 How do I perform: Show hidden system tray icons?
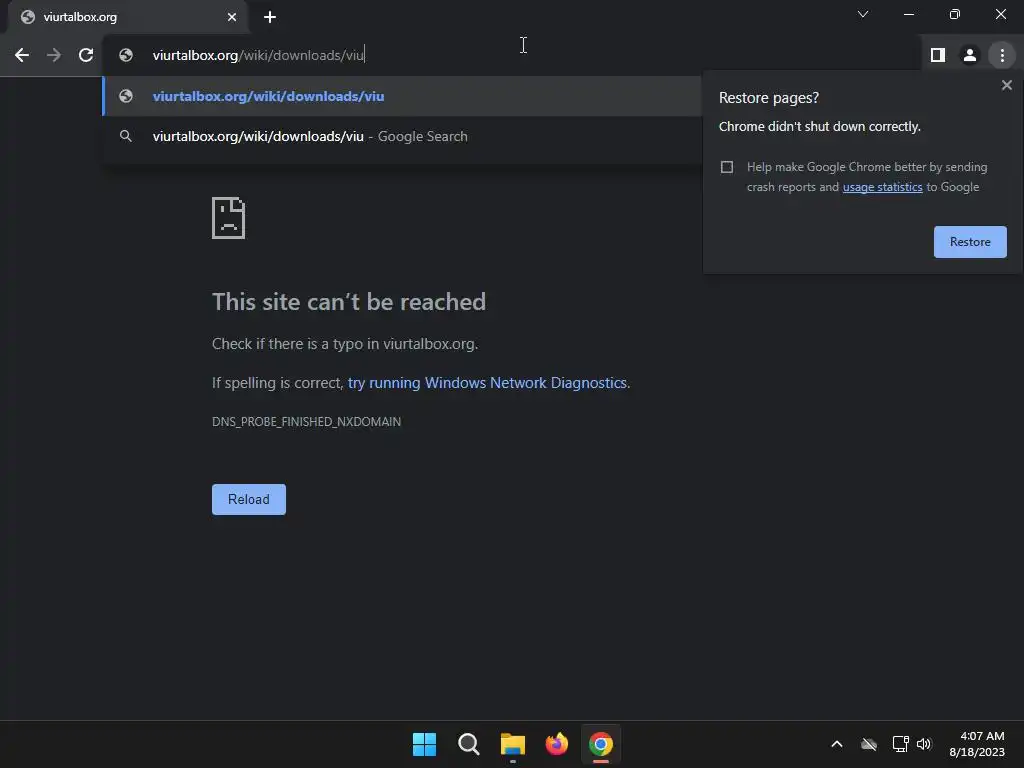point(837,744)
